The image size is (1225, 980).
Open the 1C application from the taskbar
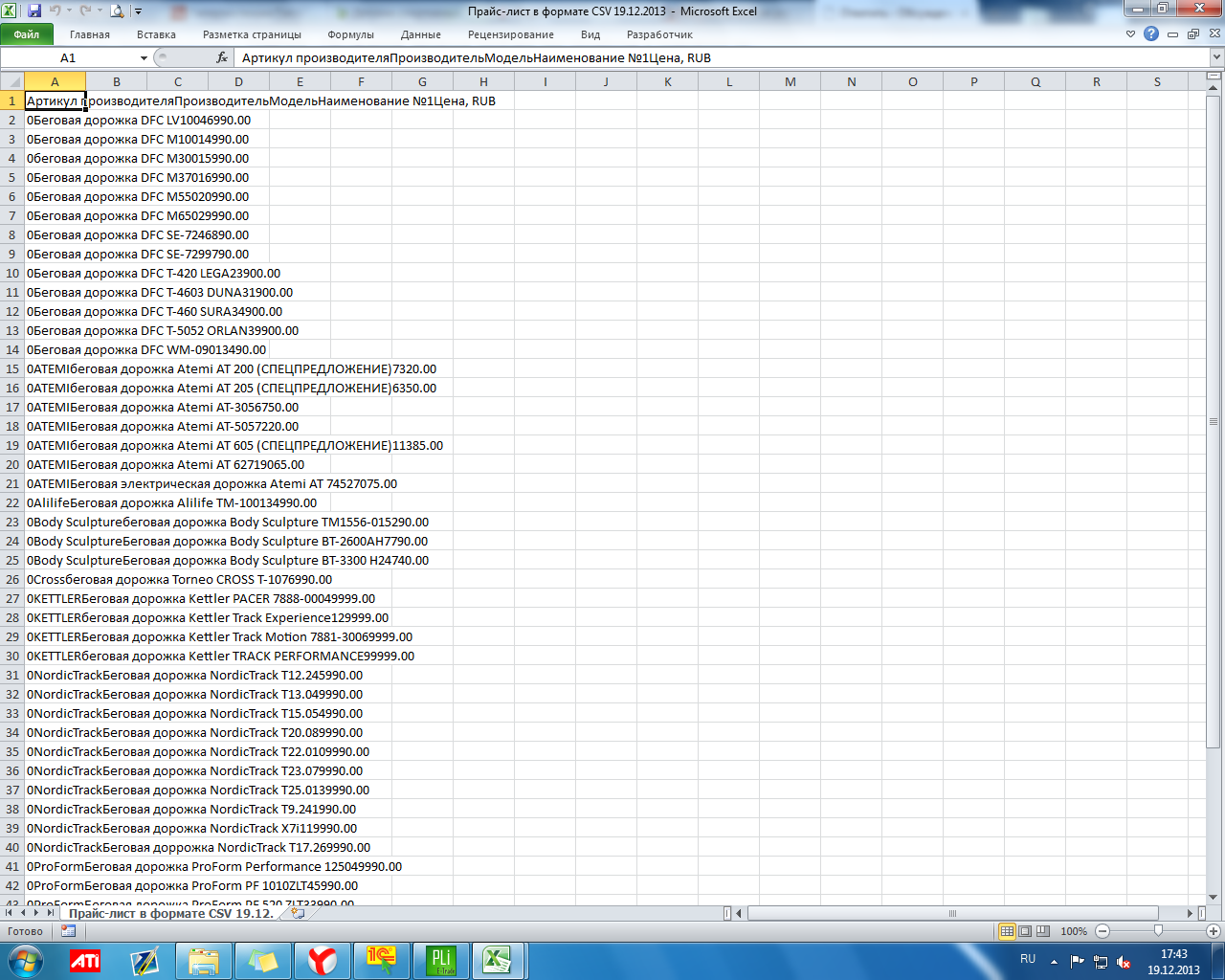(382, 960)
